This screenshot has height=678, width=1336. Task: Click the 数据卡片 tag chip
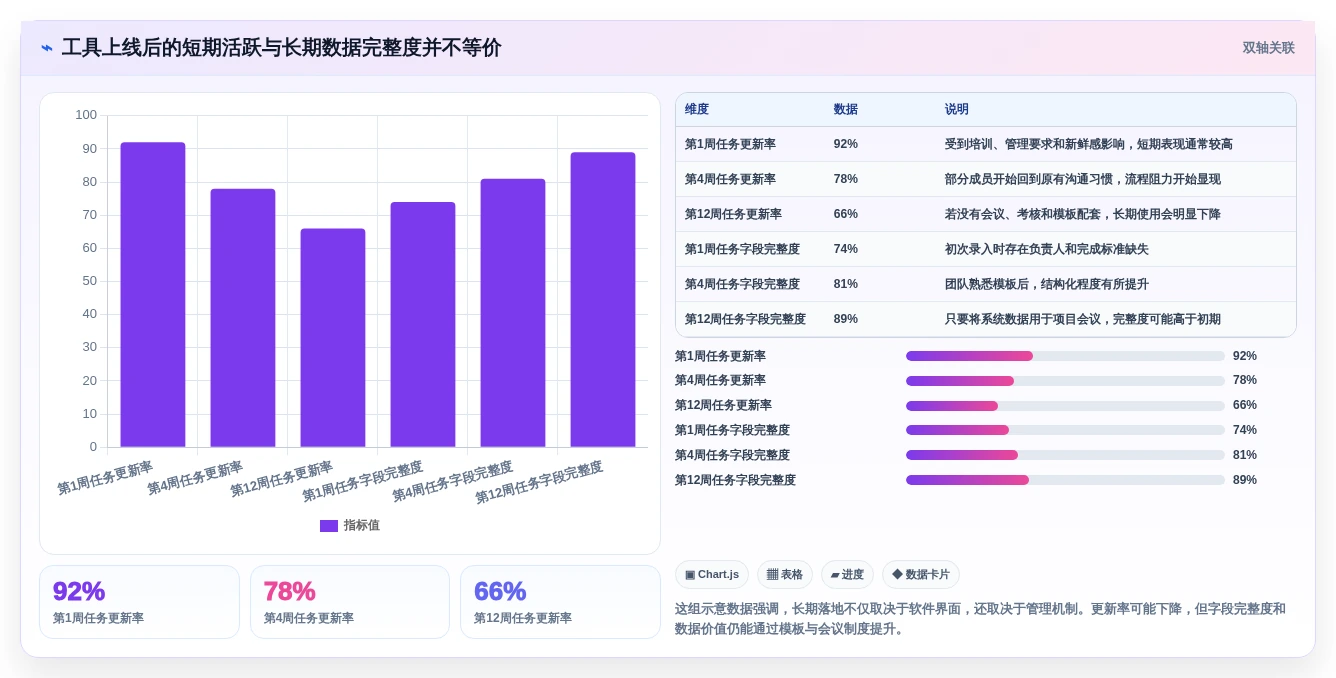coord(921,574)
